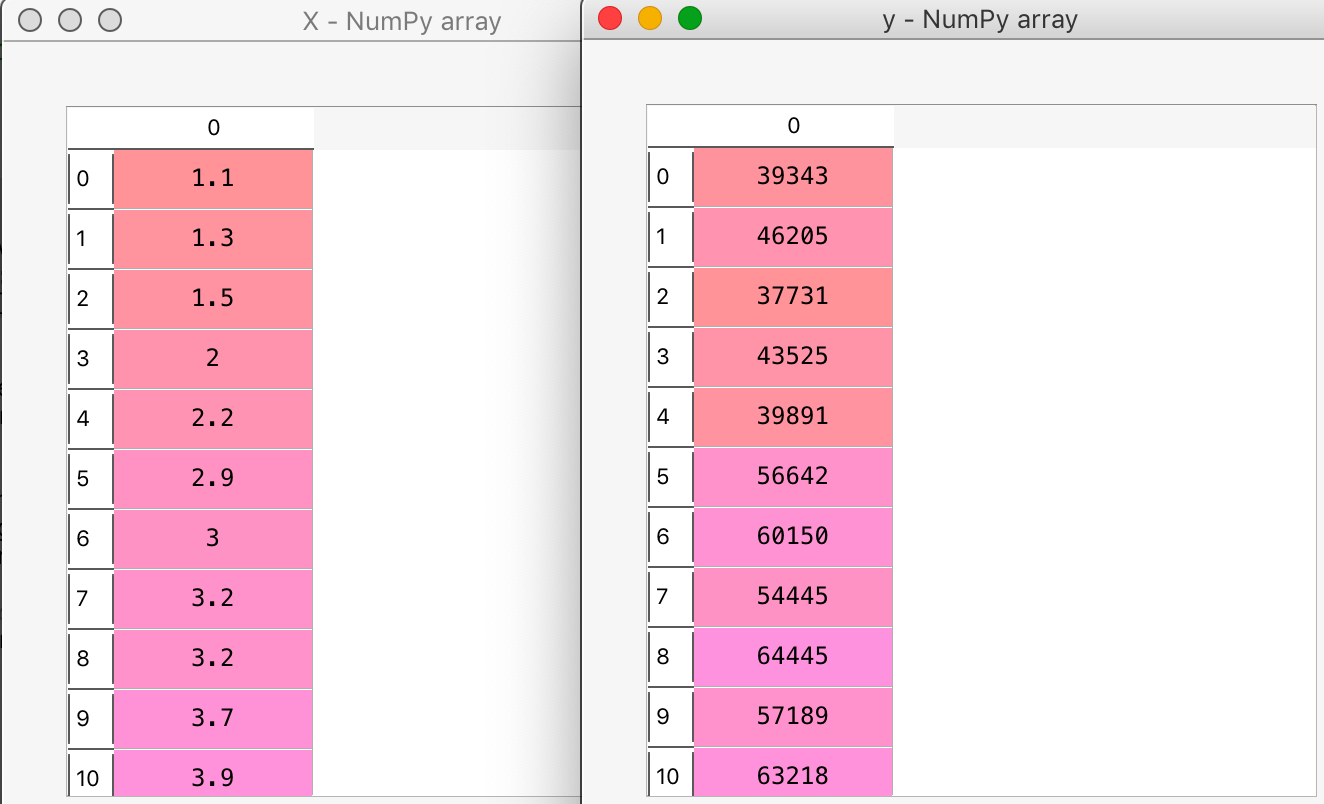Screen dimensions: 1324x804
Task: Select cell 2.9 in X array
Action: (x=213, y=479)
